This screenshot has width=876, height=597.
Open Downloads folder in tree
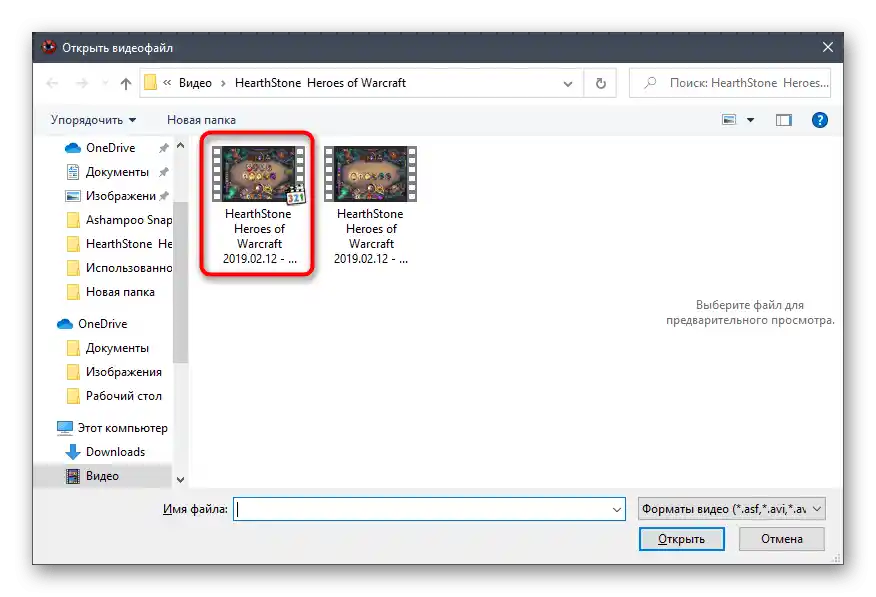[x=115, y=452]
